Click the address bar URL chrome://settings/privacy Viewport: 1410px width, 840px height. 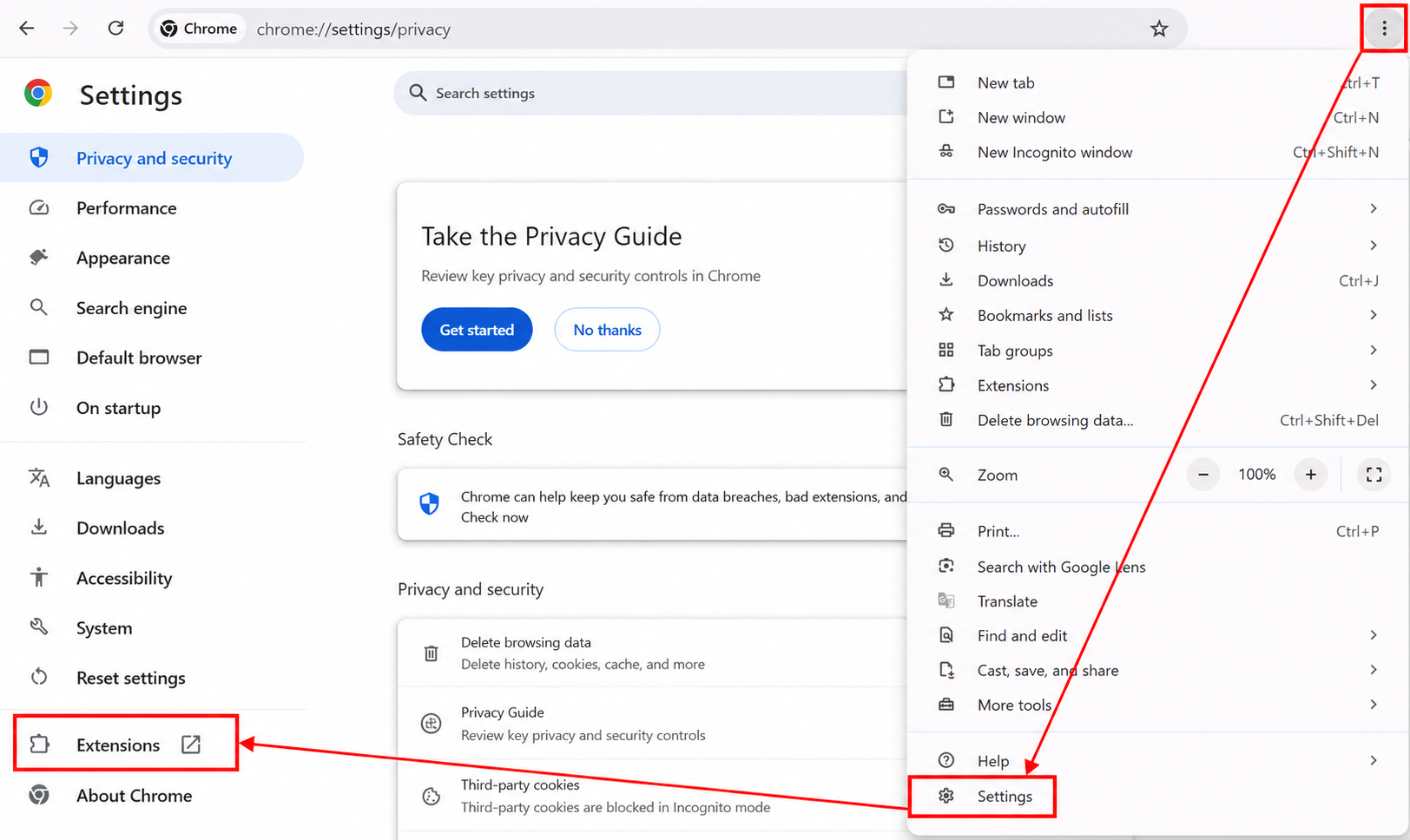click(x=353, y=30)
